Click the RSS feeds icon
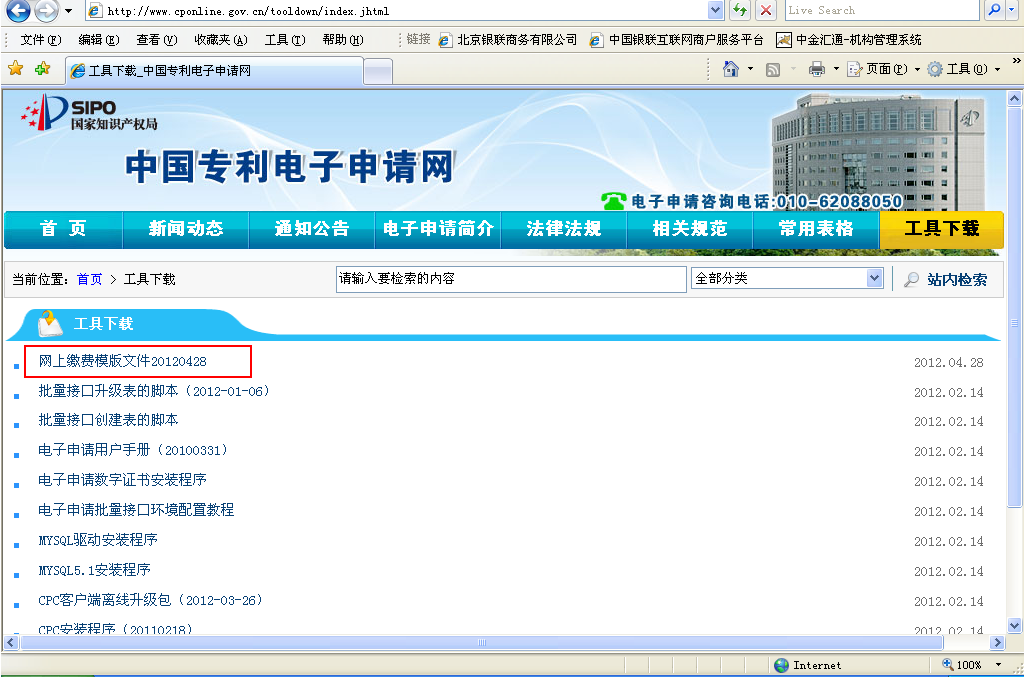Screen dimensions: 1024x677 (x=773, y=69)
